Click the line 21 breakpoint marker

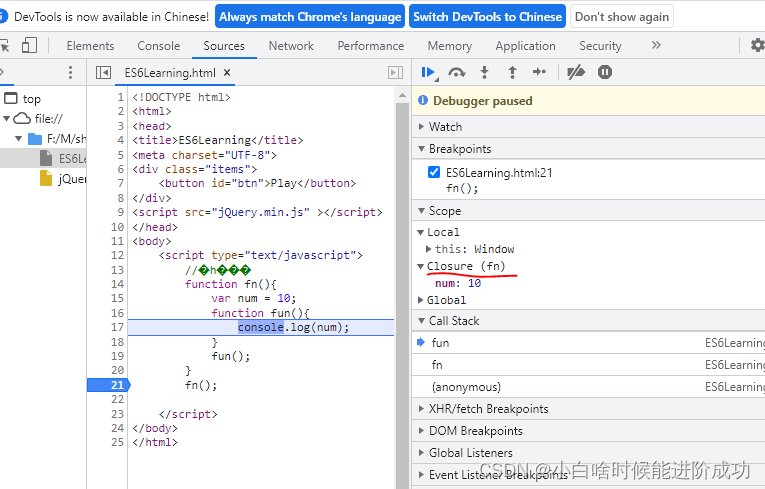107,385
